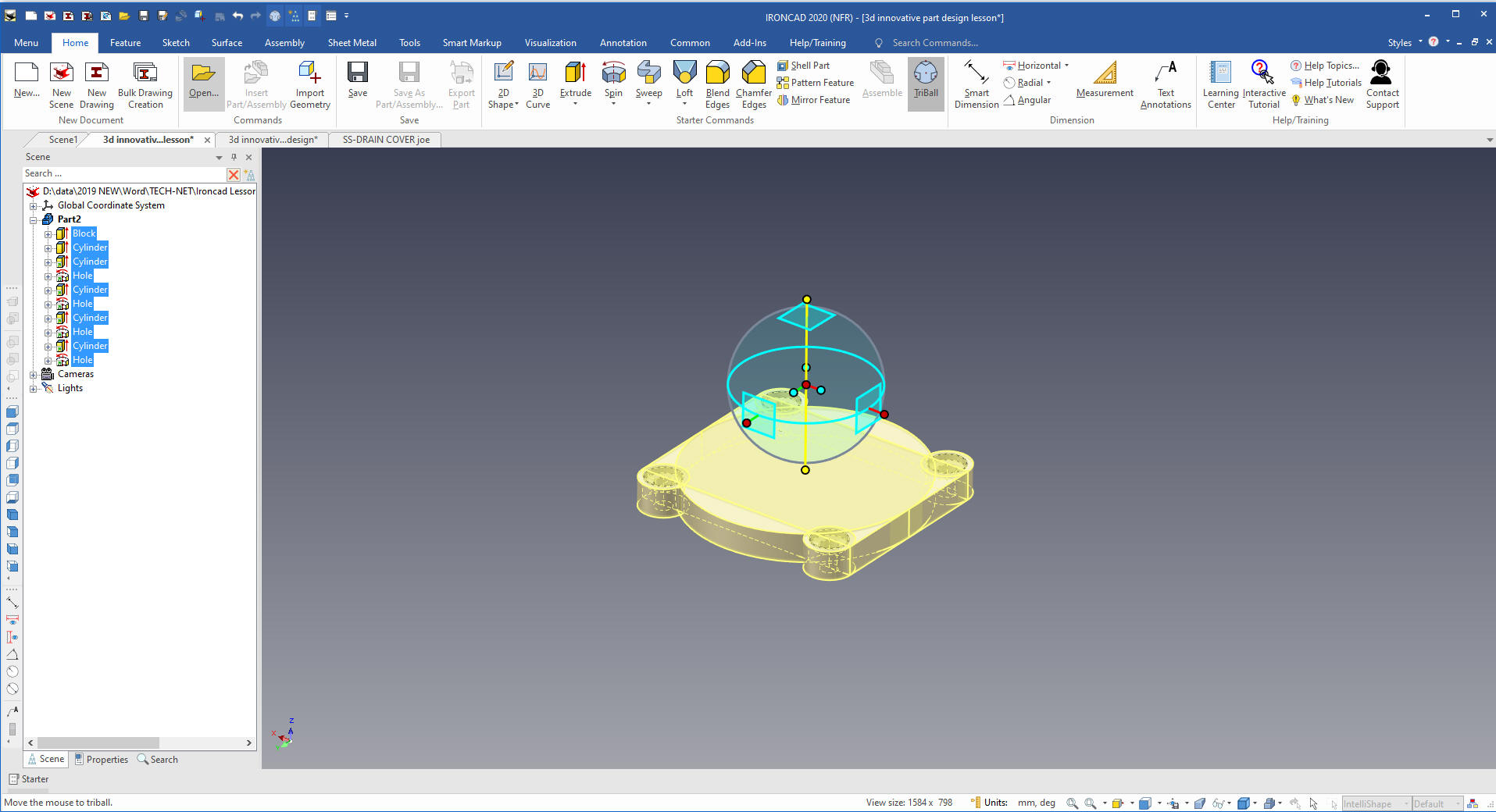Select the Extrude command
This screenshot has width=1496, height=812.
click(x=575, y=80)
